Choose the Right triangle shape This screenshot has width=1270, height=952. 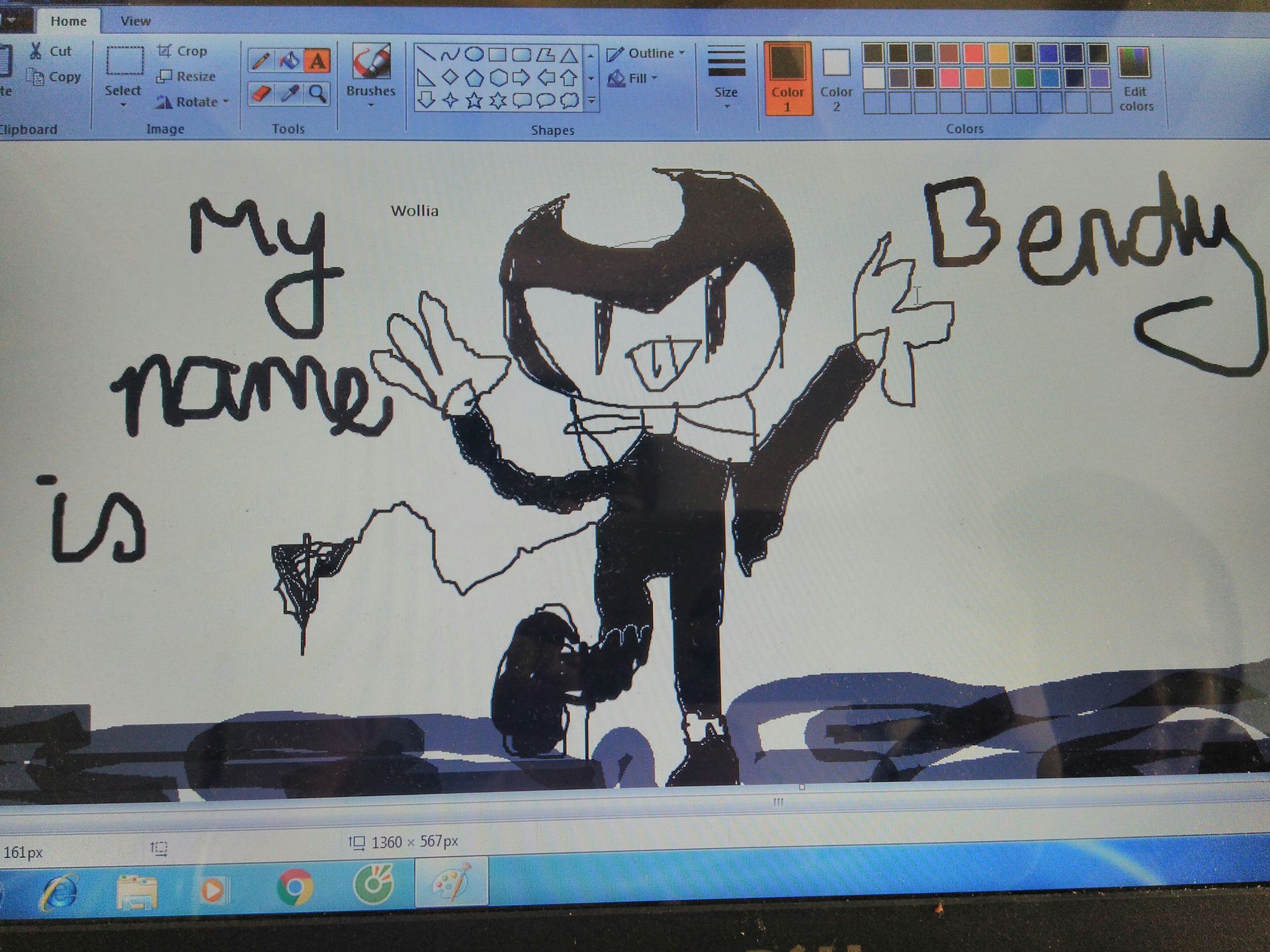point(427,78)
